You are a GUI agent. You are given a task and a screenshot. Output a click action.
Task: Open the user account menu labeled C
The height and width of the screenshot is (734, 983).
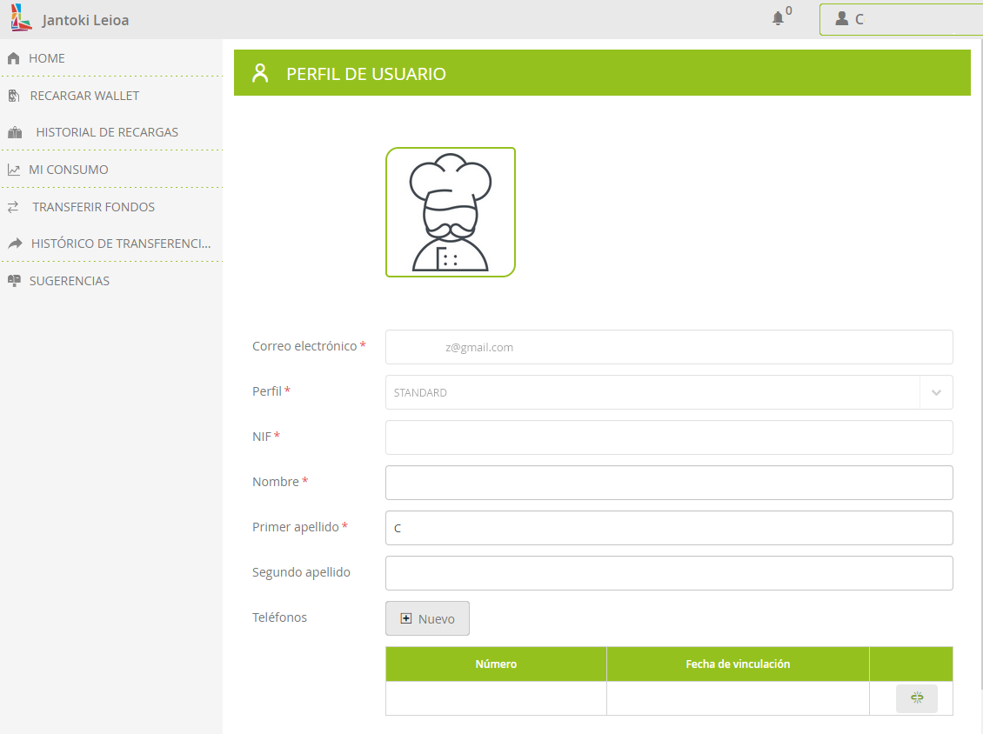coord(900,19)
